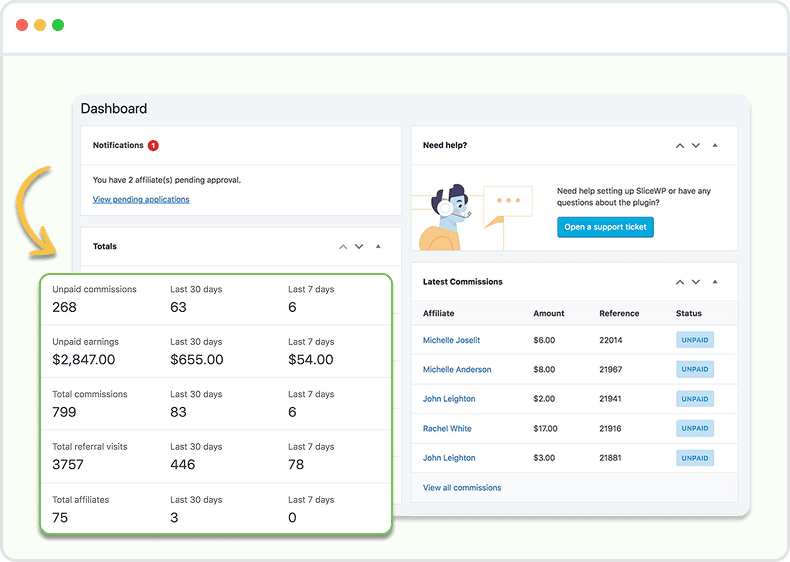Collapse the Need help panel

click(x=715, y=146)
